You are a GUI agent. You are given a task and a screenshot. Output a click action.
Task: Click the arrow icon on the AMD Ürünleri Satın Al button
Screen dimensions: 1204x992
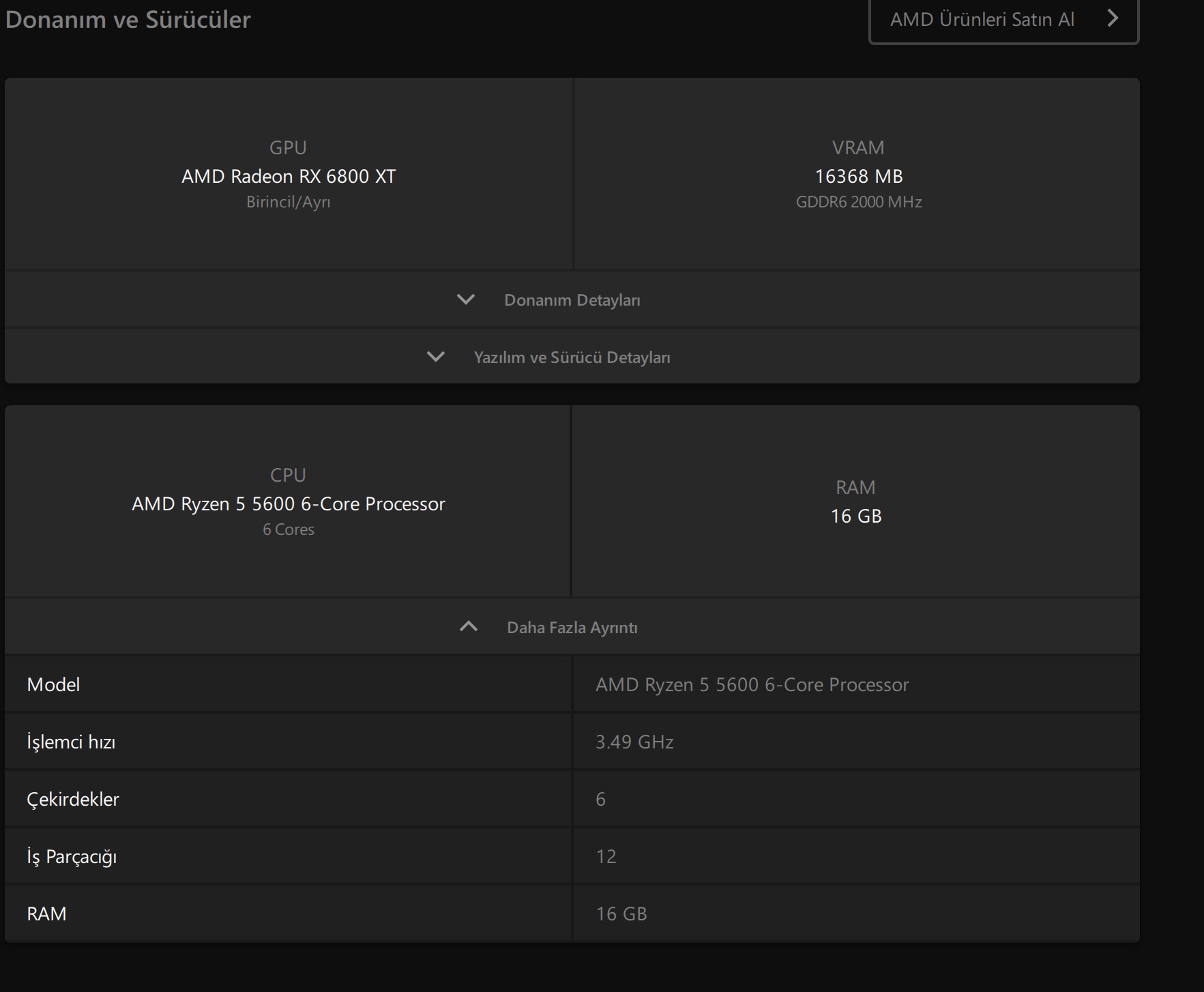[x=1113, y=18]
